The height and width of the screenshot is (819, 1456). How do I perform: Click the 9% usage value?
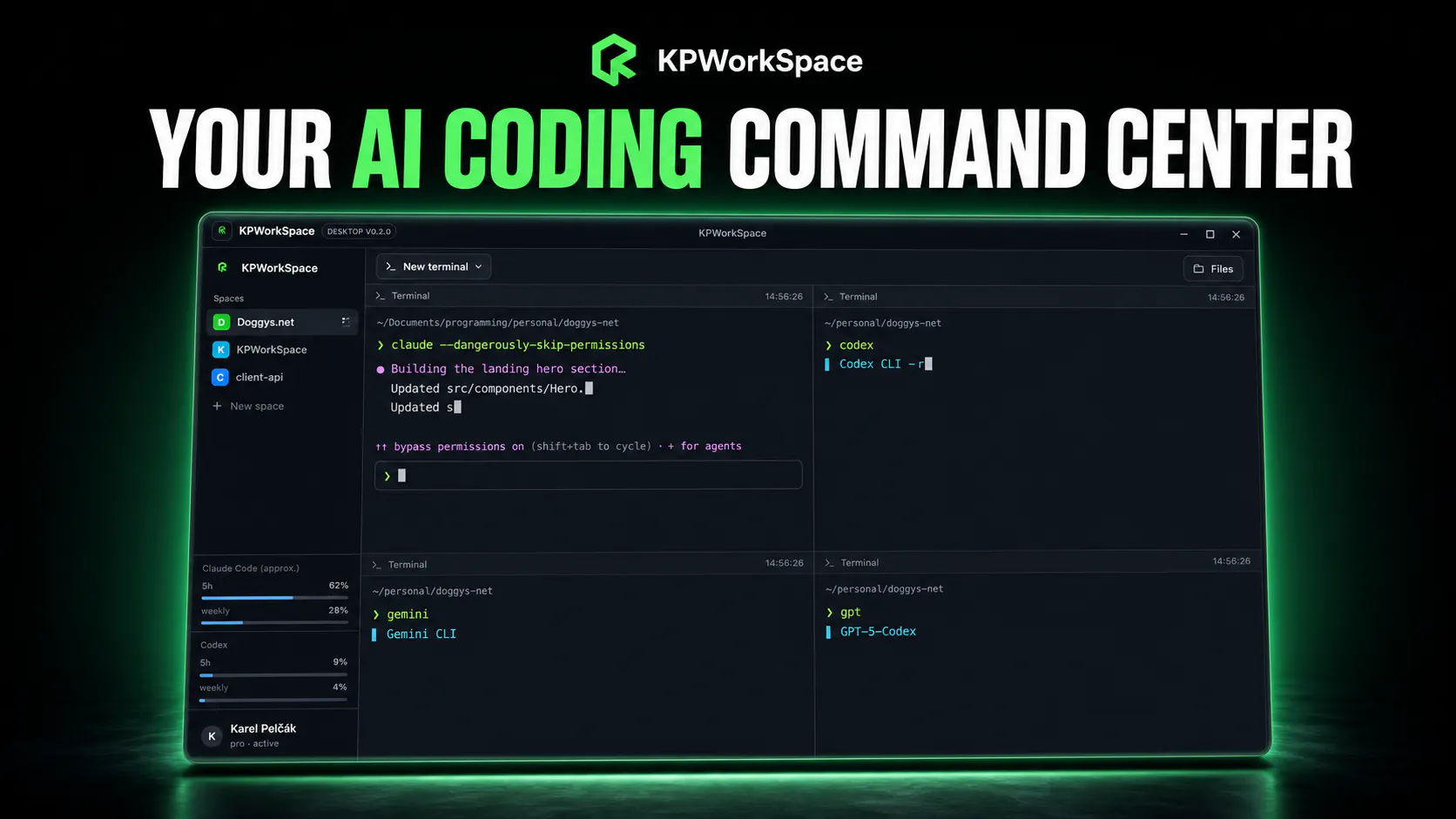click(340, 662)
